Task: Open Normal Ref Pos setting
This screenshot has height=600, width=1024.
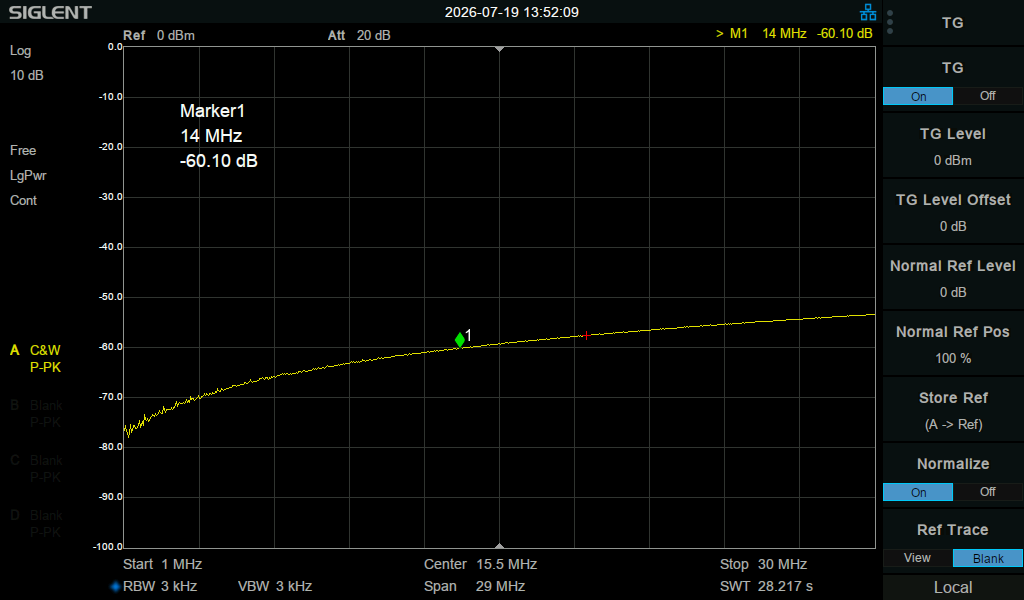Action: pyautogui.click(x=953, y=344)
